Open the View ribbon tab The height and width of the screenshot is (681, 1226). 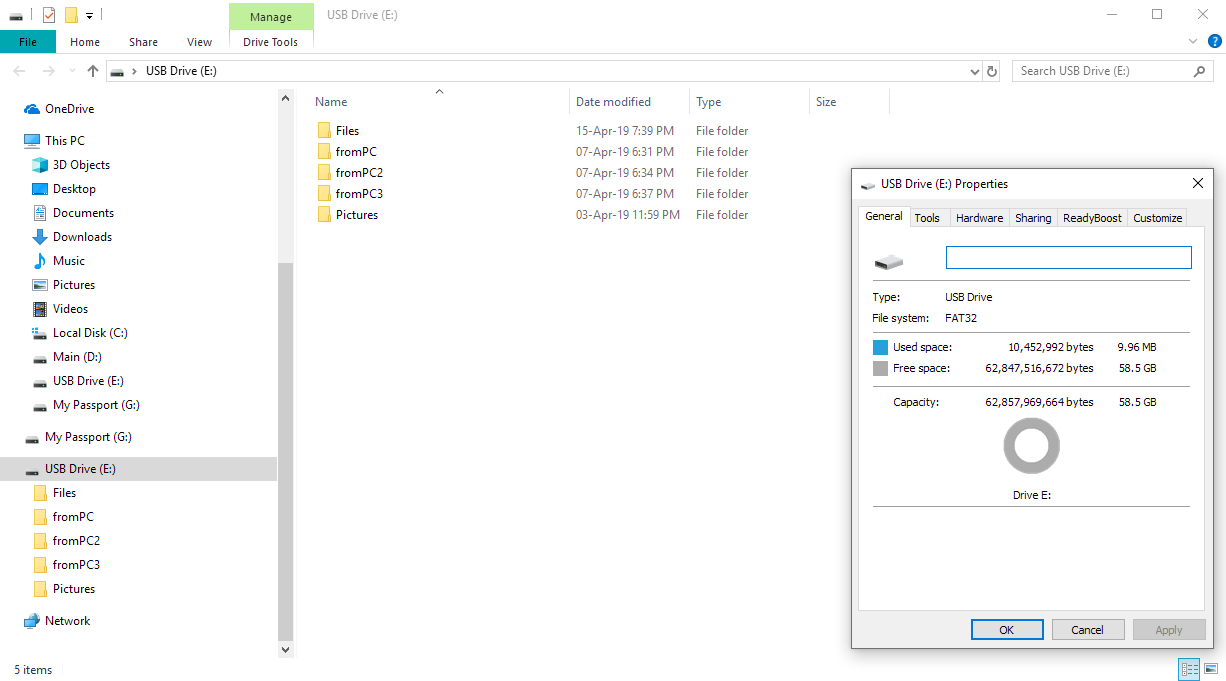pyautogui.click(x=200, y=42)
